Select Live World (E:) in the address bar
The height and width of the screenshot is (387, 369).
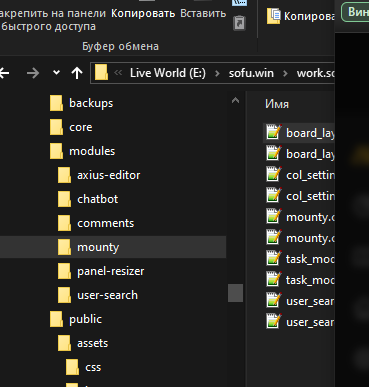tap(168, 73)
